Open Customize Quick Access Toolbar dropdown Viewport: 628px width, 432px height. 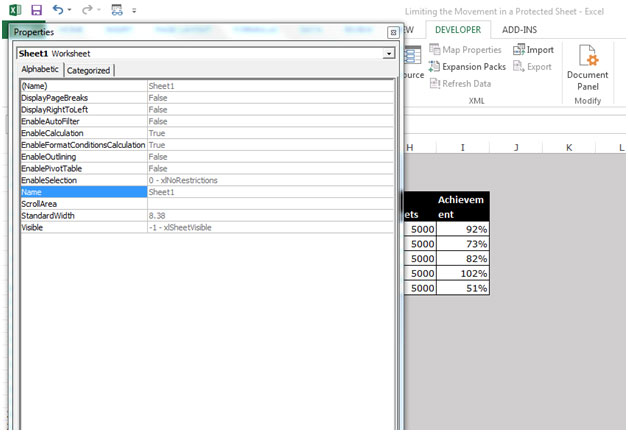coord(134,11)
